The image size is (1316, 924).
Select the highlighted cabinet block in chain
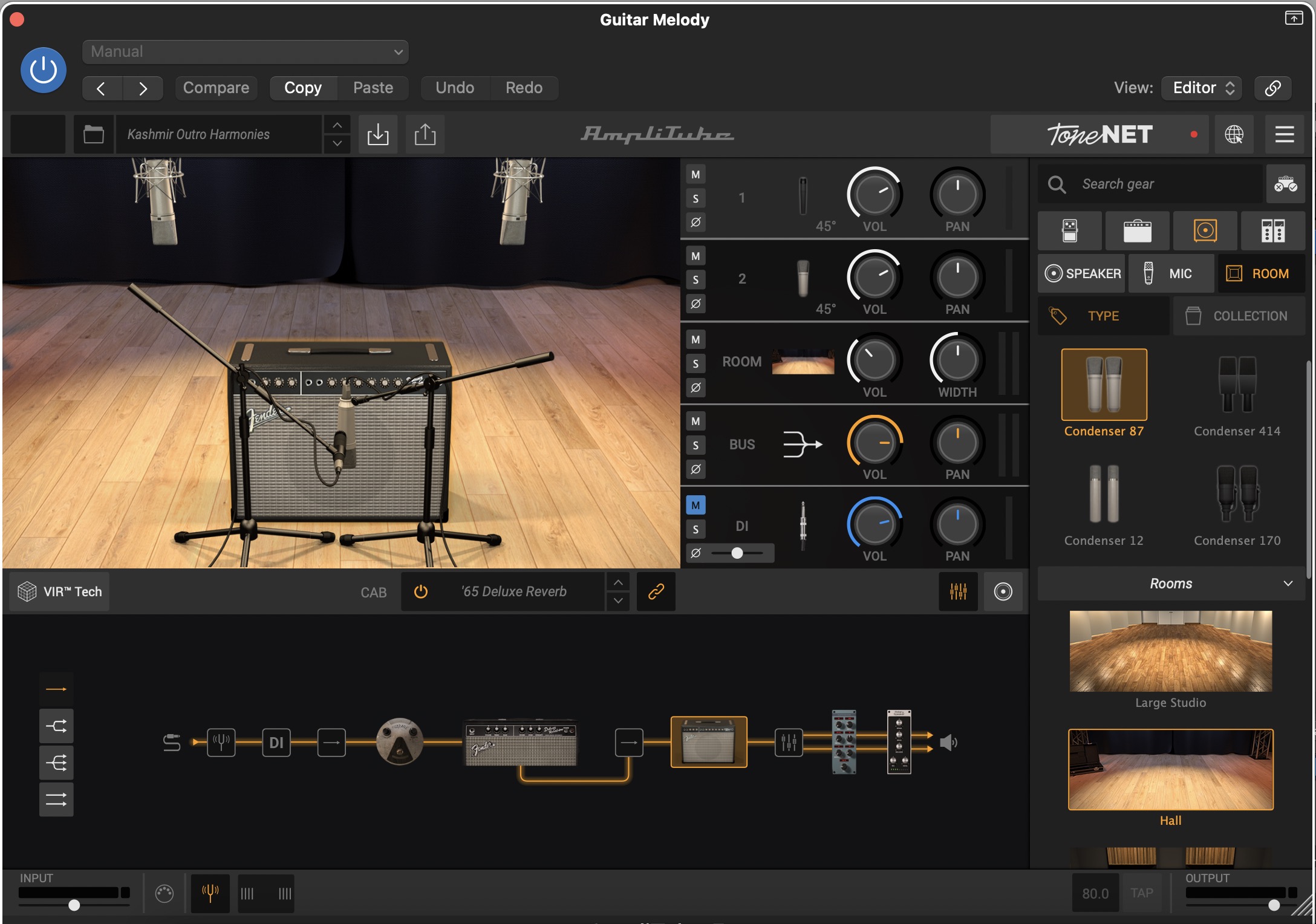[709, 742]
